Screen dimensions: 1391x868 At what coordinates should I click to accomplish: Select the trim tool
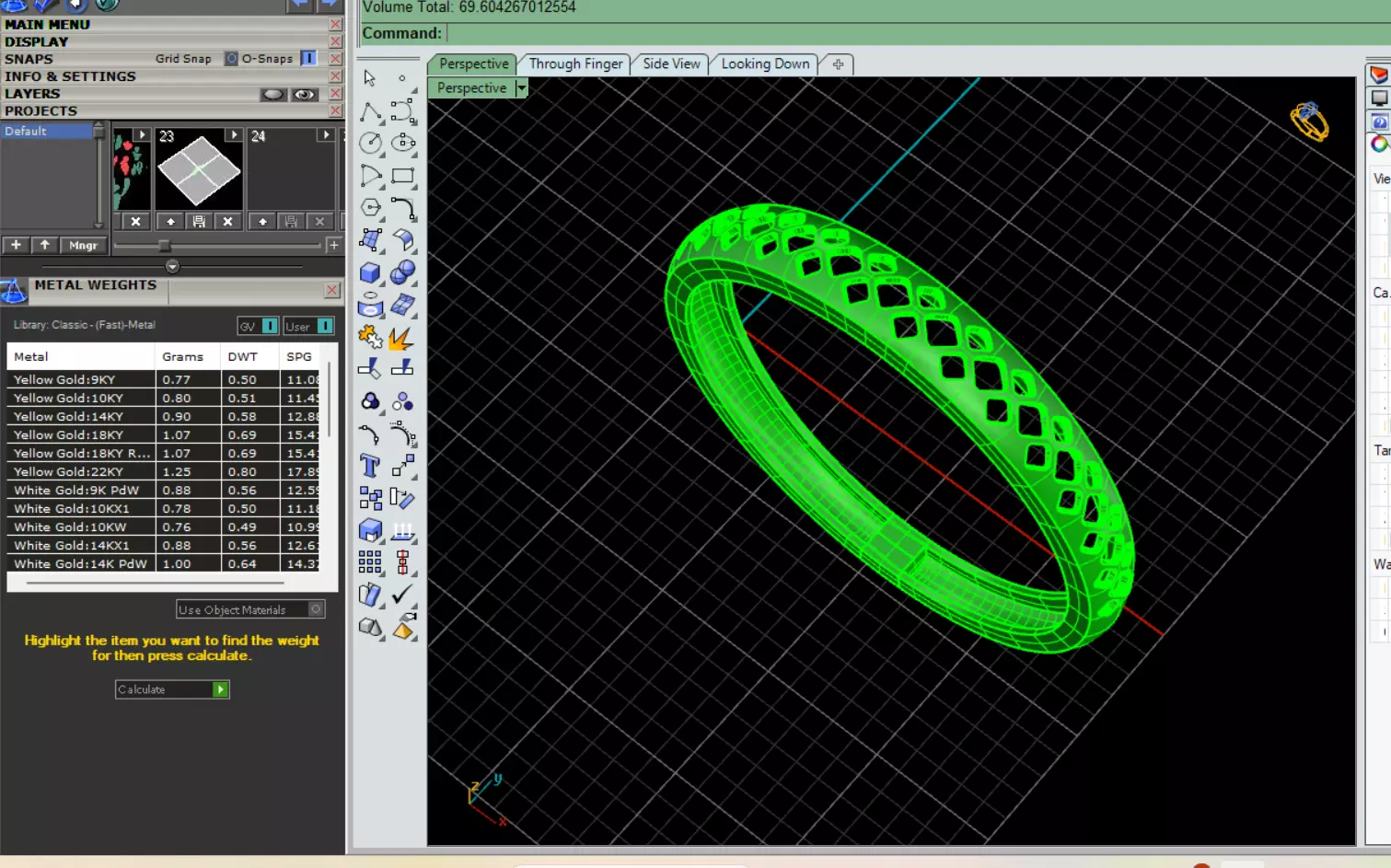click(x=370, y=369)
